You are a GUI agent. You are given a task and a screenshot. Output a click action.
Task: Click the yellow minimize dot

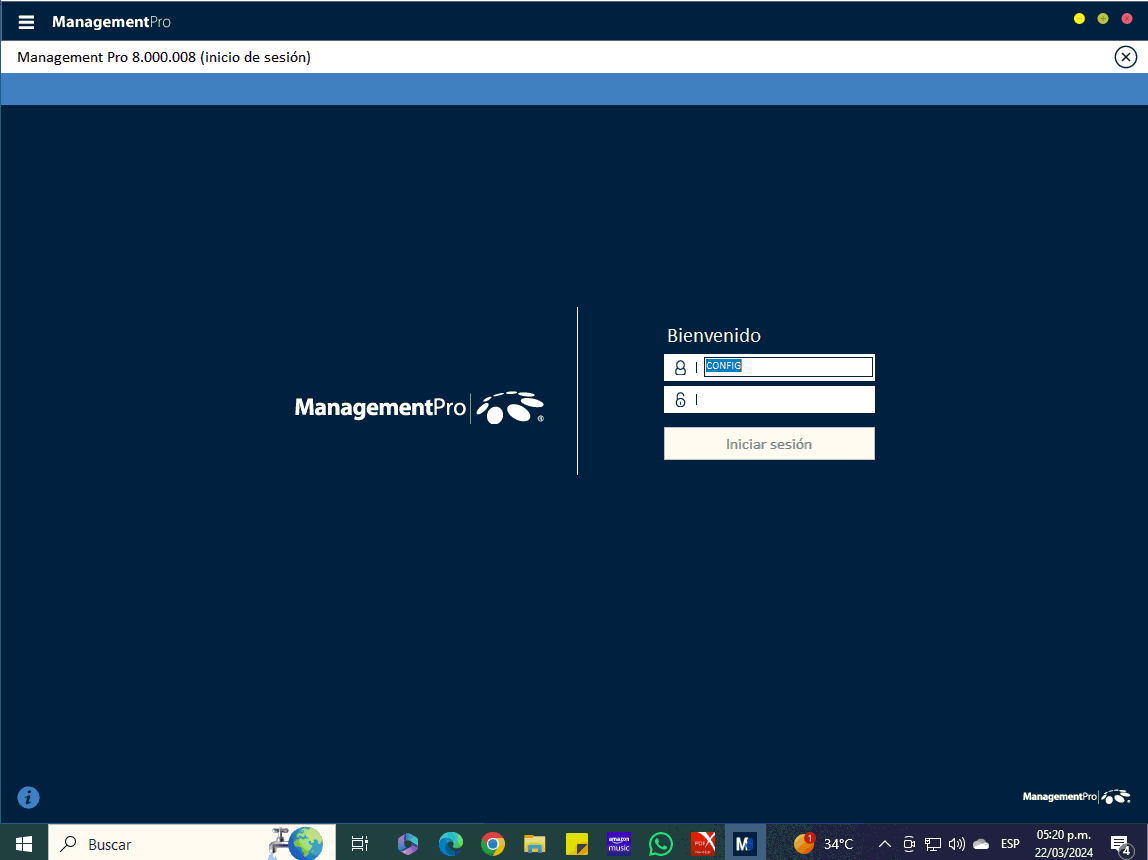pyautogui.click(x=1079, y=19)
